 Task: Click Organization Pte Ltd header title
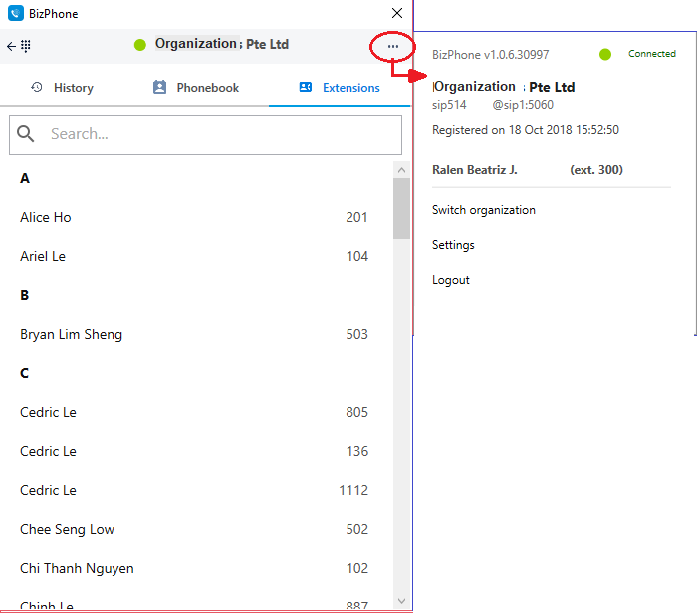pos(222,44)
